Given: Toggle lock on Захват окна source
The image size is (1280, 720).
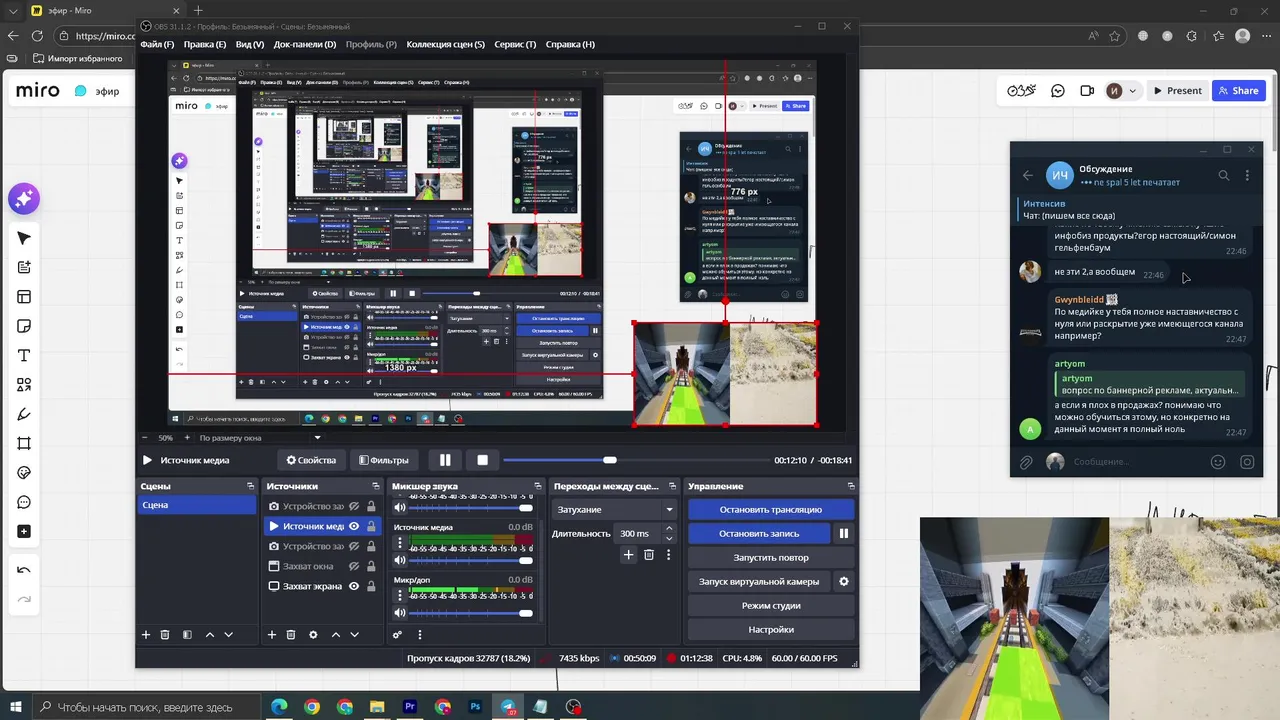Looking at the screenshot, I should (371, 566).
